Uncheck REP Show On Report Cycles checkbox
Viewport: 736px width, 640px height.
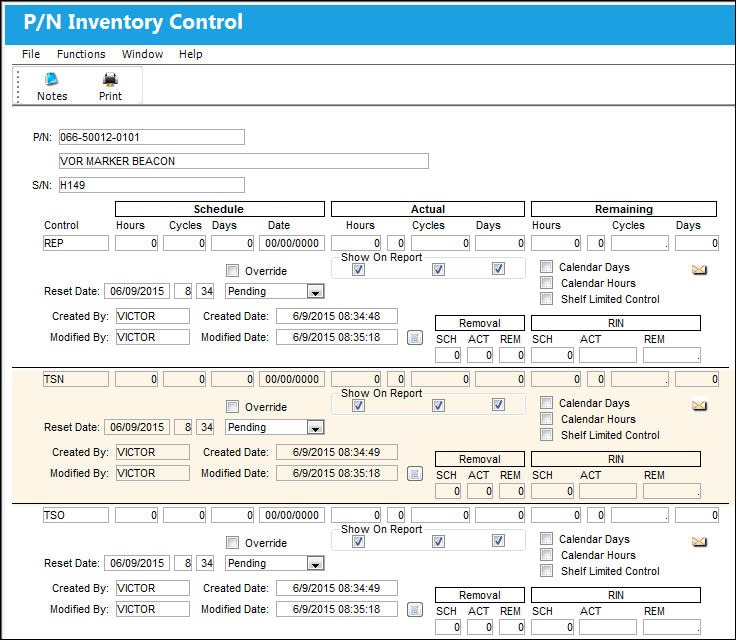[438, 269]
